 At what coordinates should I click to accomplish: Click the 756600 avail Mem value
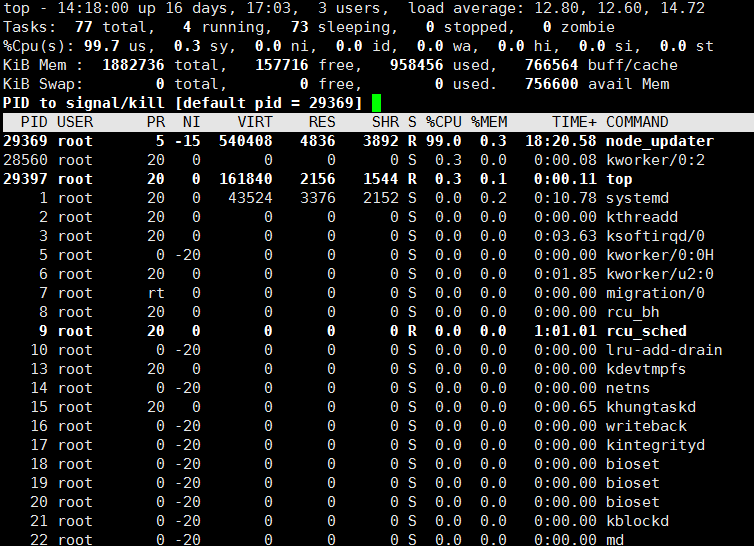(x=552, y=84)
